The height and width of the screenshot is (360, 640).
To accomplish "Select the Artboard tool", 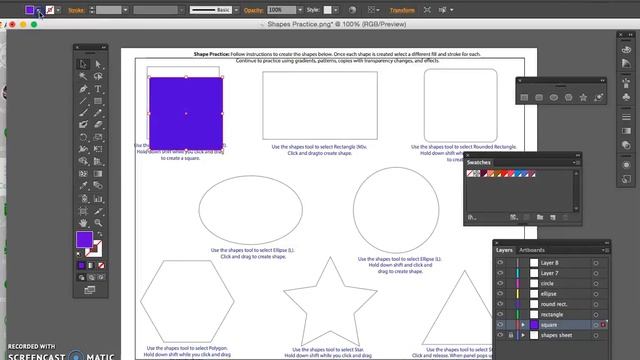I will [x=83, y=211].
